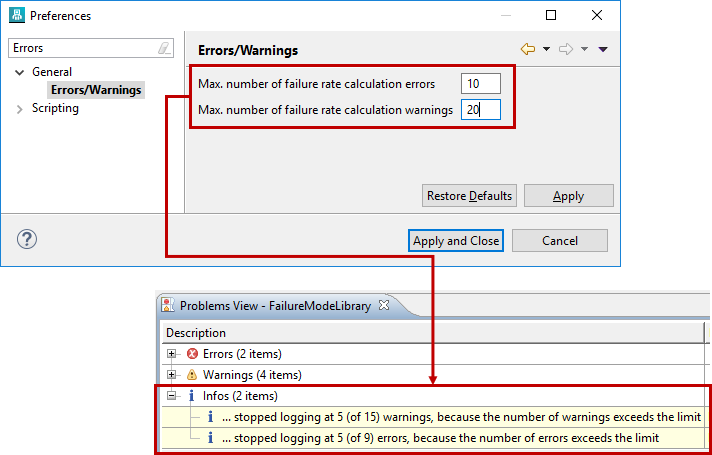This screenshot has width=712, height=455.
Task: Open the preferences view menu dropdown
Action: (x=603, y=49)
